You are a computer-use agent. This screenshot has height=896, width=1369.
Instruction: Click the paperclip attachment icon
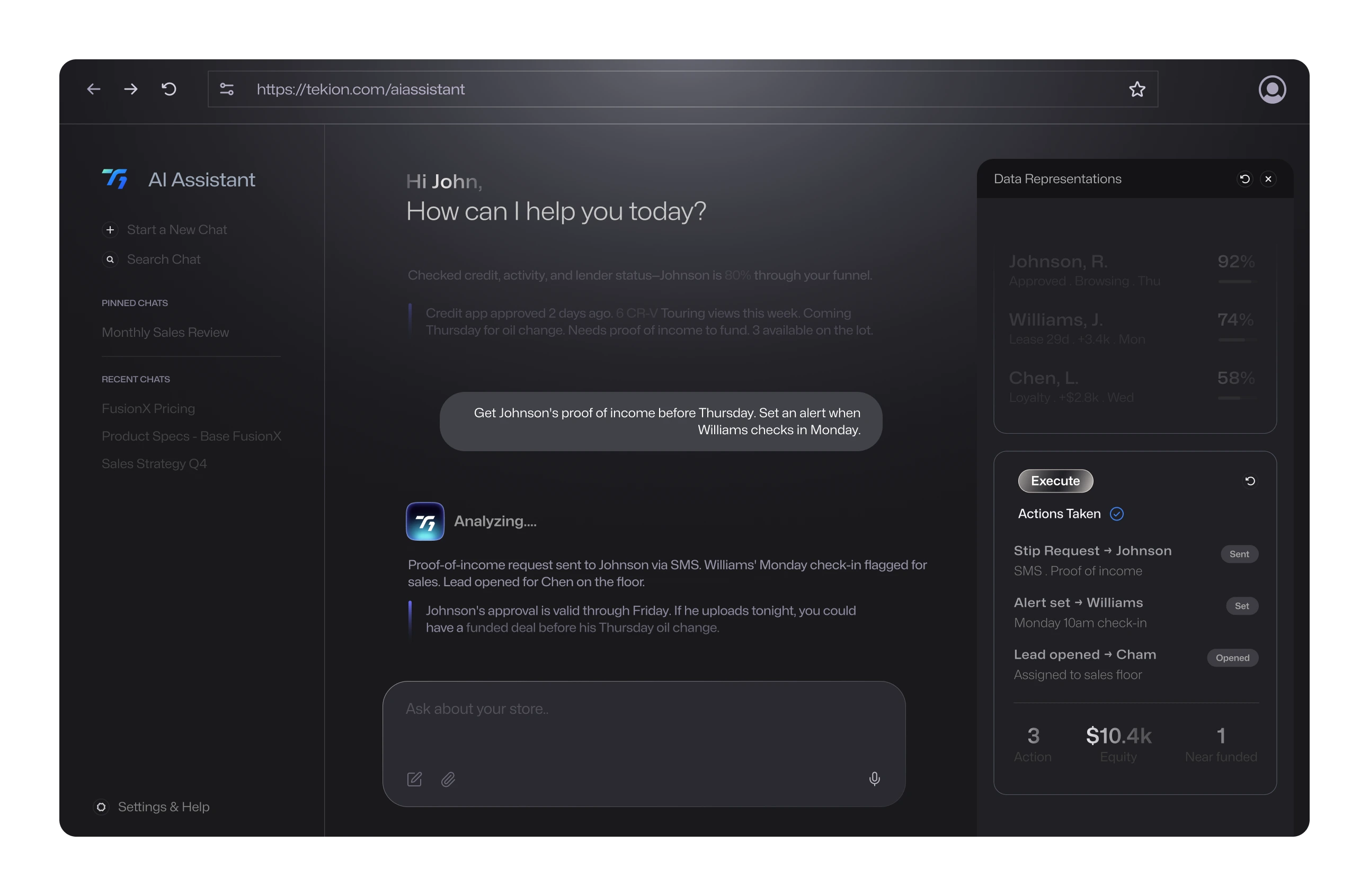pos(448,779)
